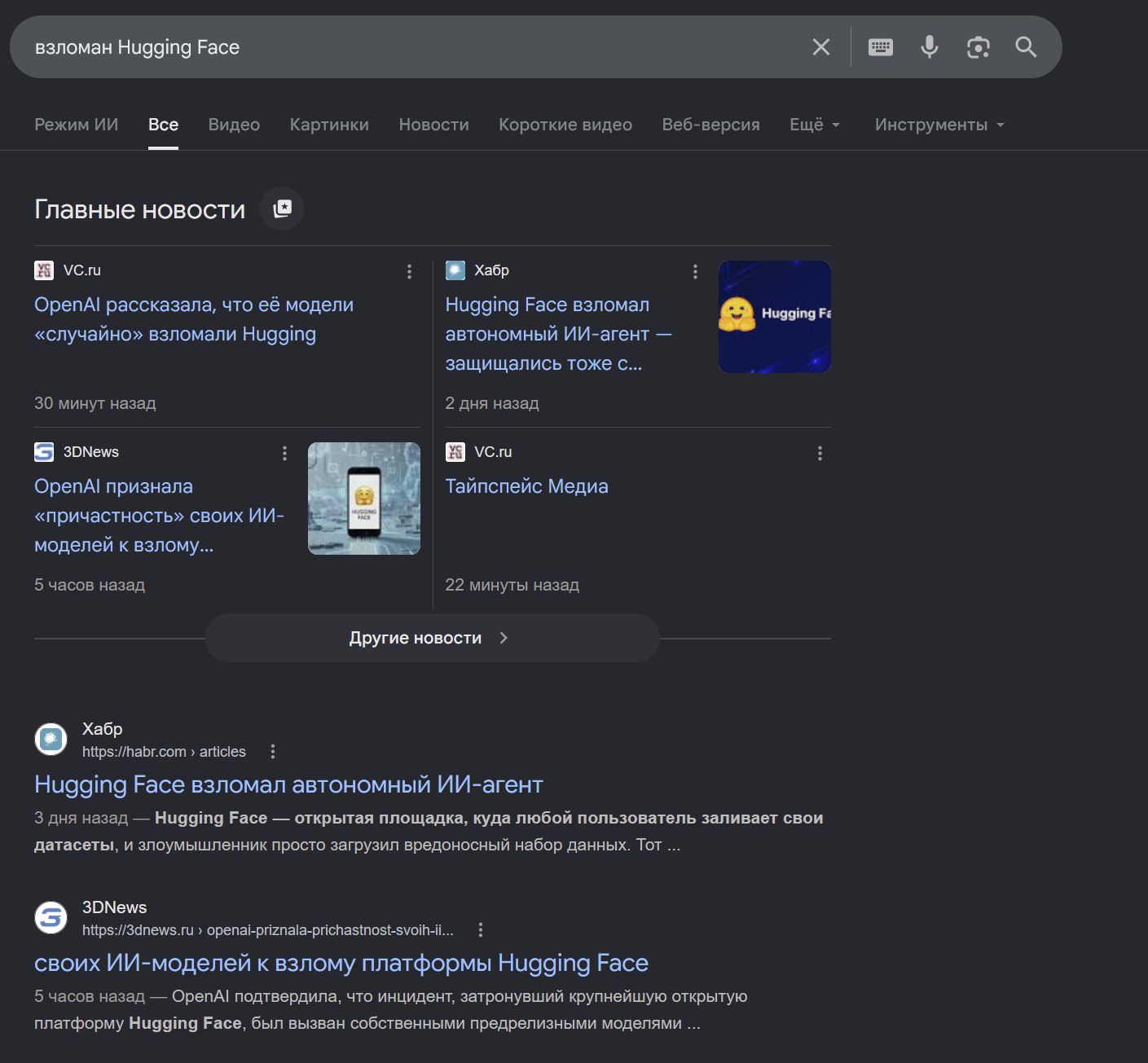Screen dimensions: 1148x1063
Task: Click the Главные новости heading
Action: point(139,209)
